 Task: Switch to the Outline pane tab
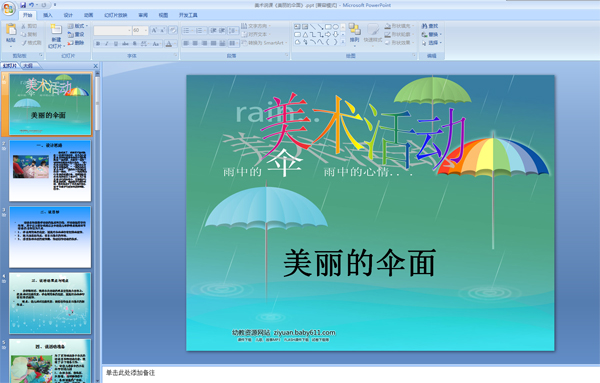coord(28,66)
